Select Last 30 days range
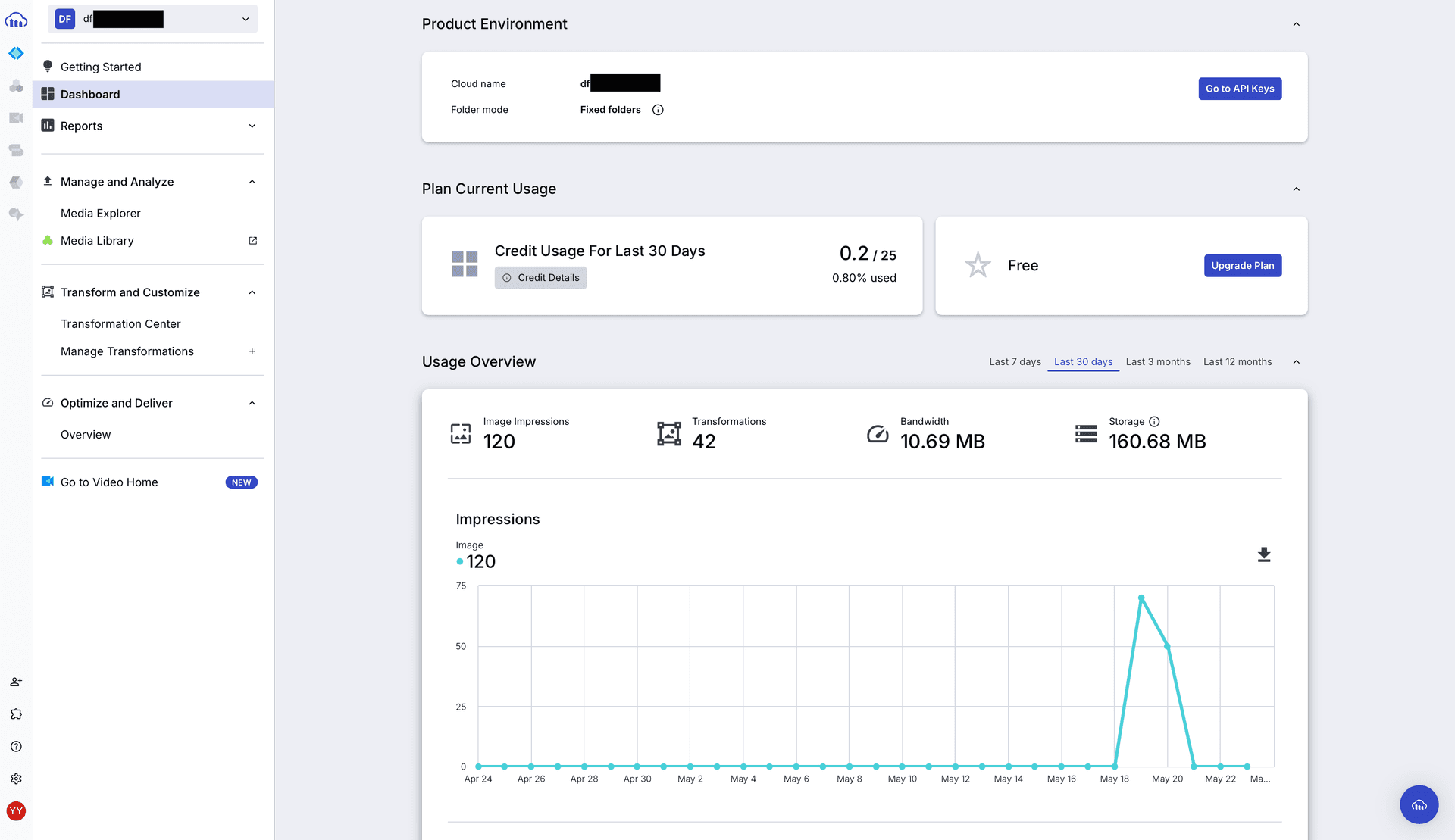Image resolution: width=1455 pixels, height=840 pixels. (x=1083, y=361)
